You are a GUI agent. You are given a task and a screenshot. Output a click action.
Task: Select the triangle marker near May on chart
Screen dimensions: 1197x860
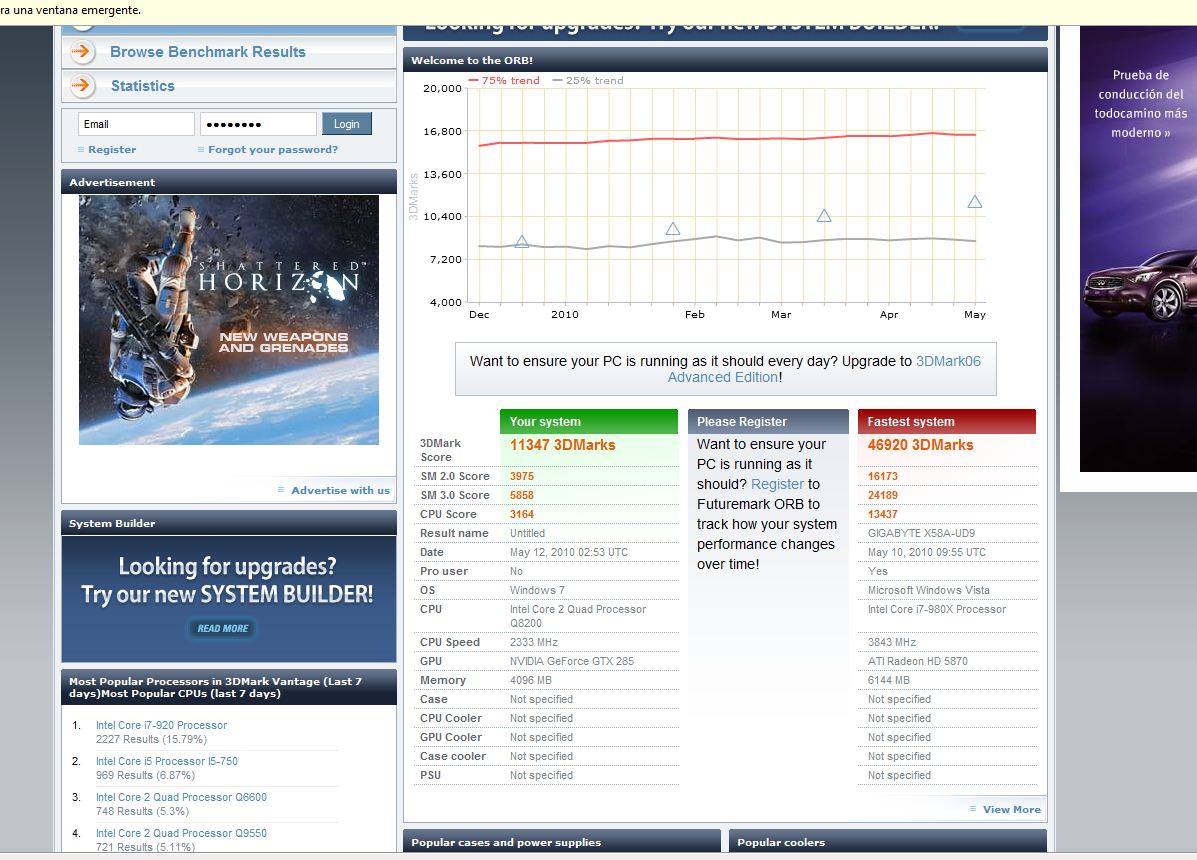pyautogui.click(x=975, y=202)
